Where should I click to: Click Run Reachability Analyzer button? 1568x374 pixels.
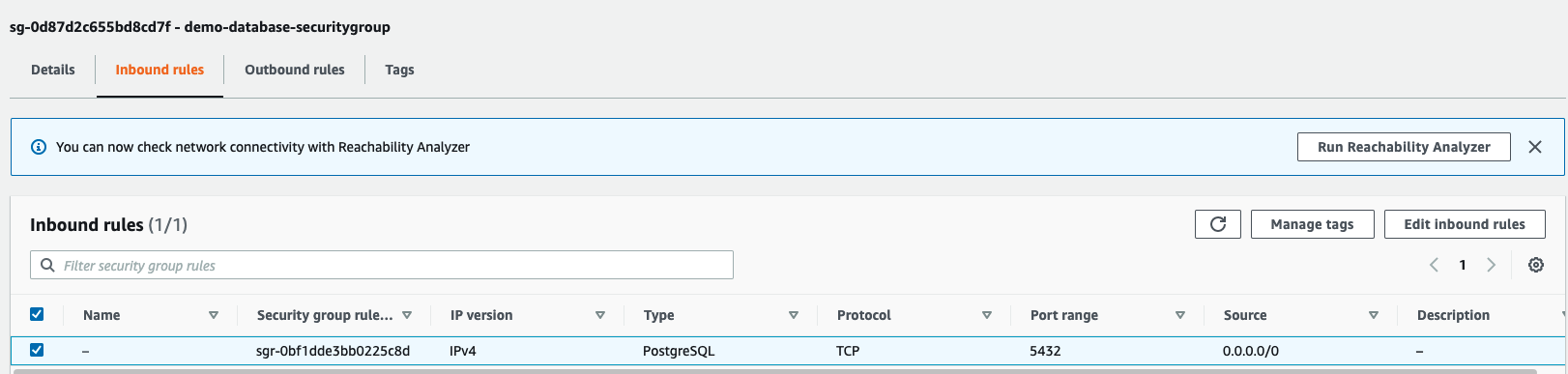pyautogui.click(x=1404, y=147)
